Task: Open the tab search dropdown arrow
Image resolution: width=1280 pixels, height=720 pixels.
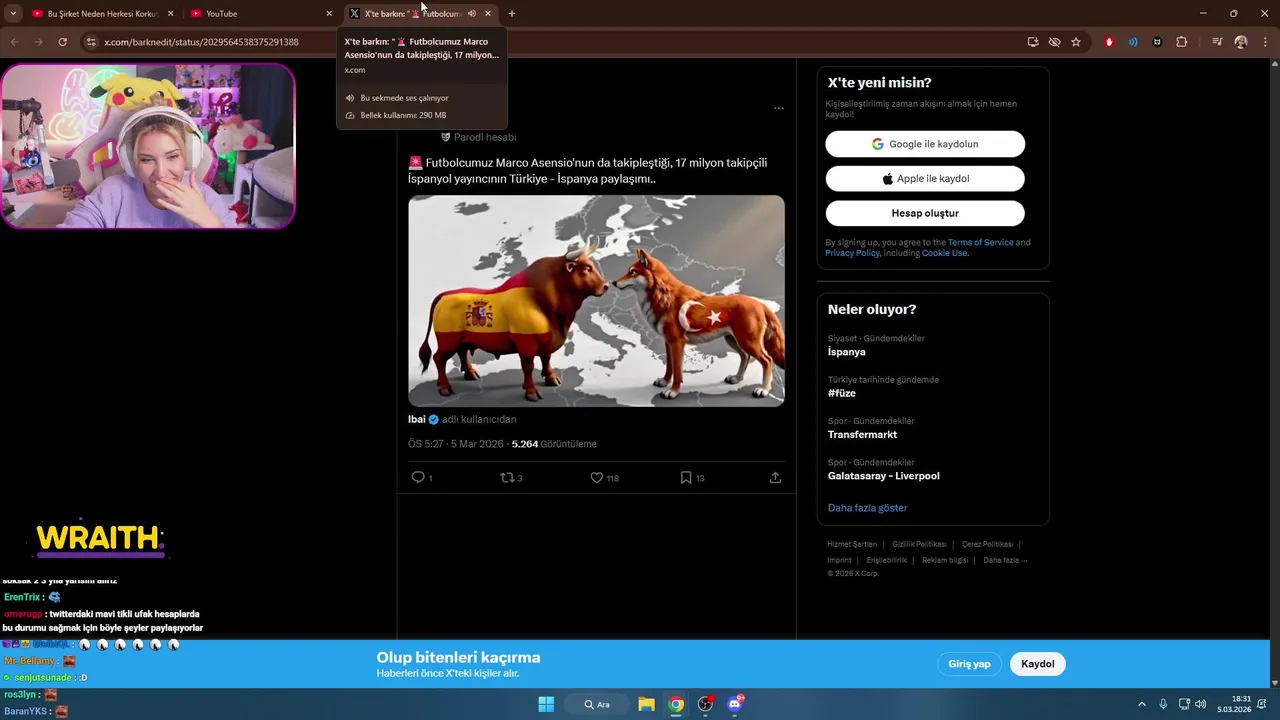Action: pyautogui.click(x=13, y=14)
